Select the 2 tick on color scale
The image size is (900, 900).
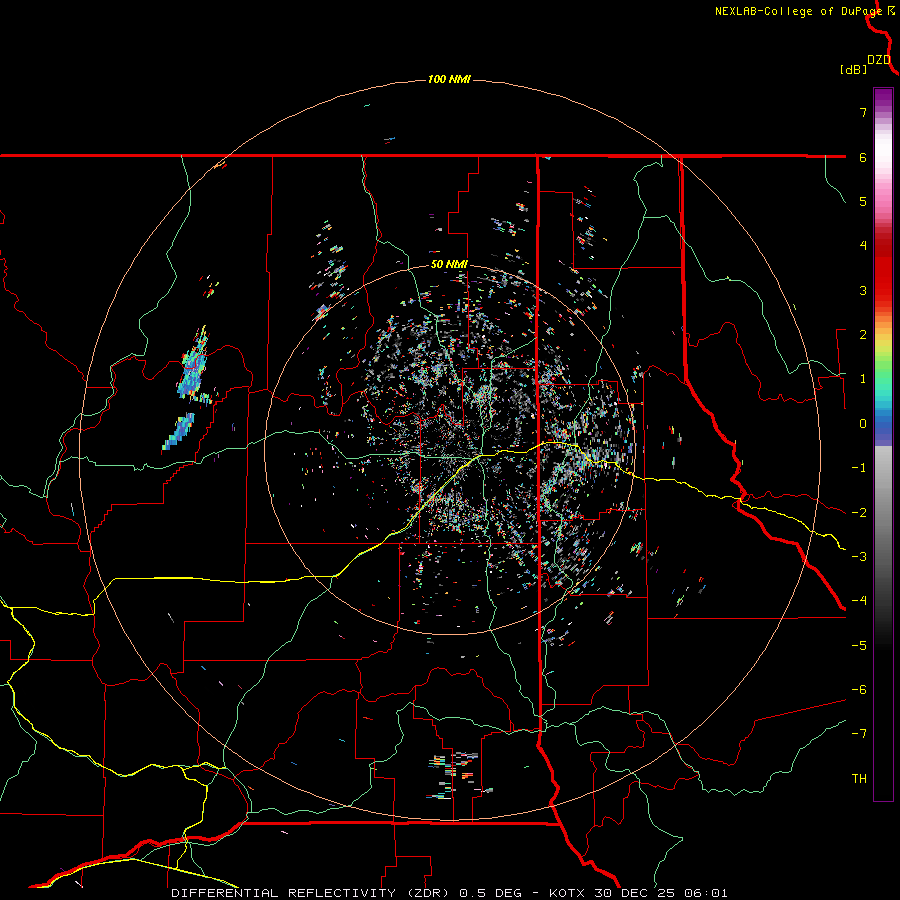click(x=863, y=335)
